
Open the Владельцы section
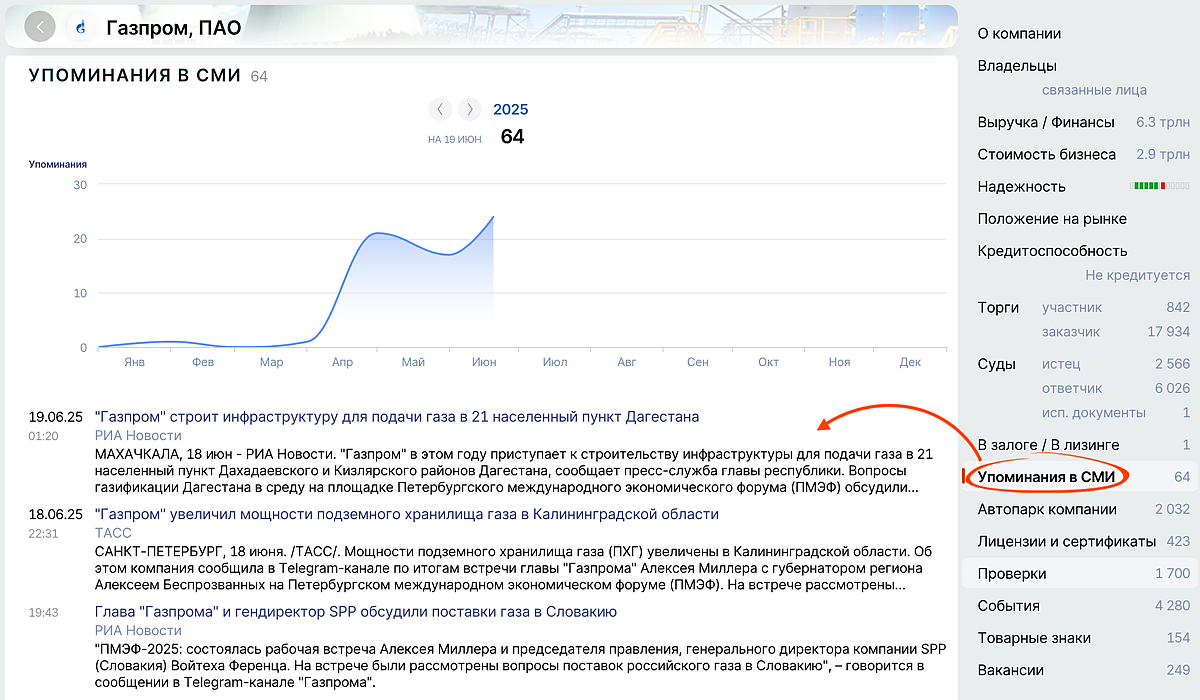click(x=1017, y=66)
